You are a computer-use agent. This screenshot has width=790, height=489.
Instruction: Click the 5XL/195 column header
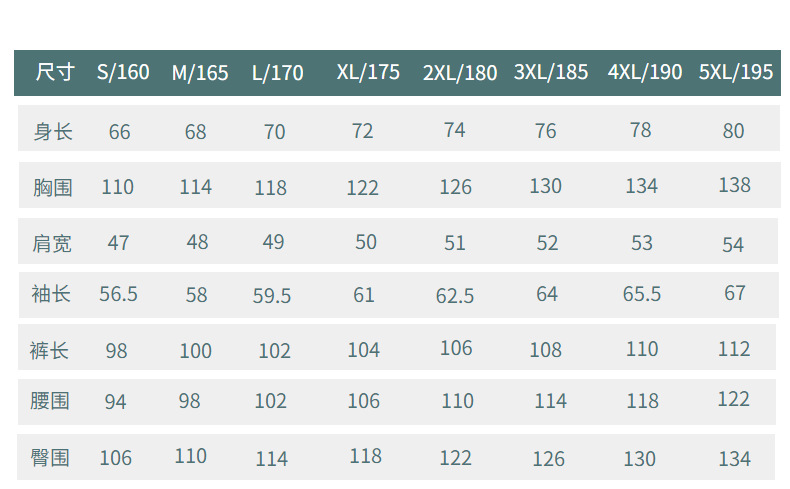tap(736, 72)
